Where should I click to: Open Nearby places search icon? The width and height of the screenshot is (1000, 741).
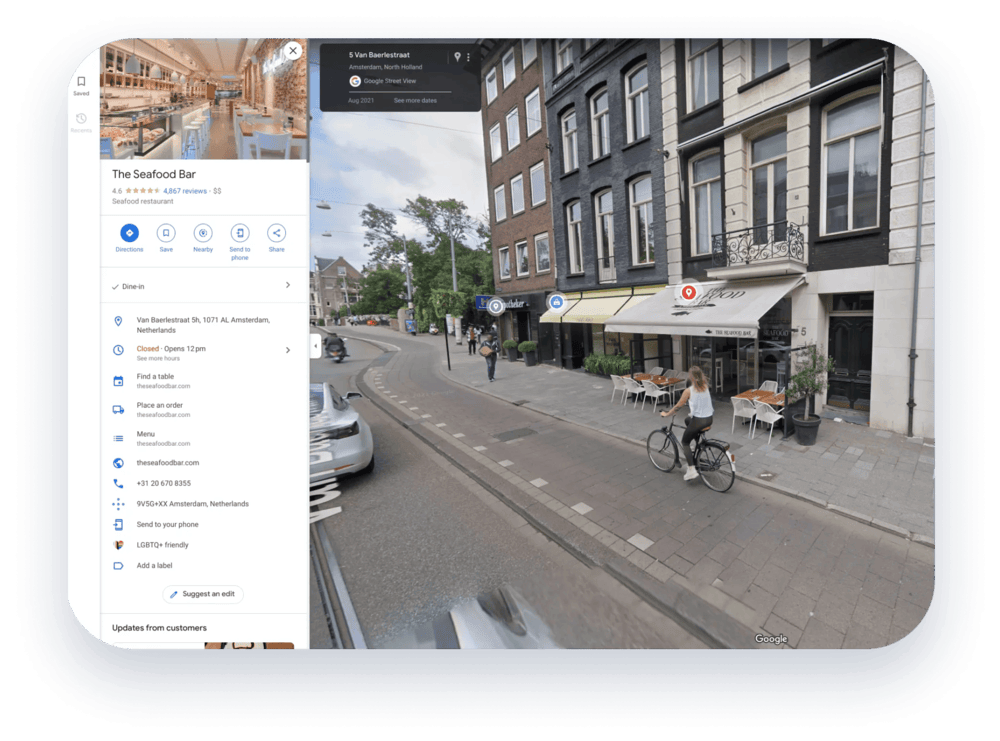pos(203,233)
